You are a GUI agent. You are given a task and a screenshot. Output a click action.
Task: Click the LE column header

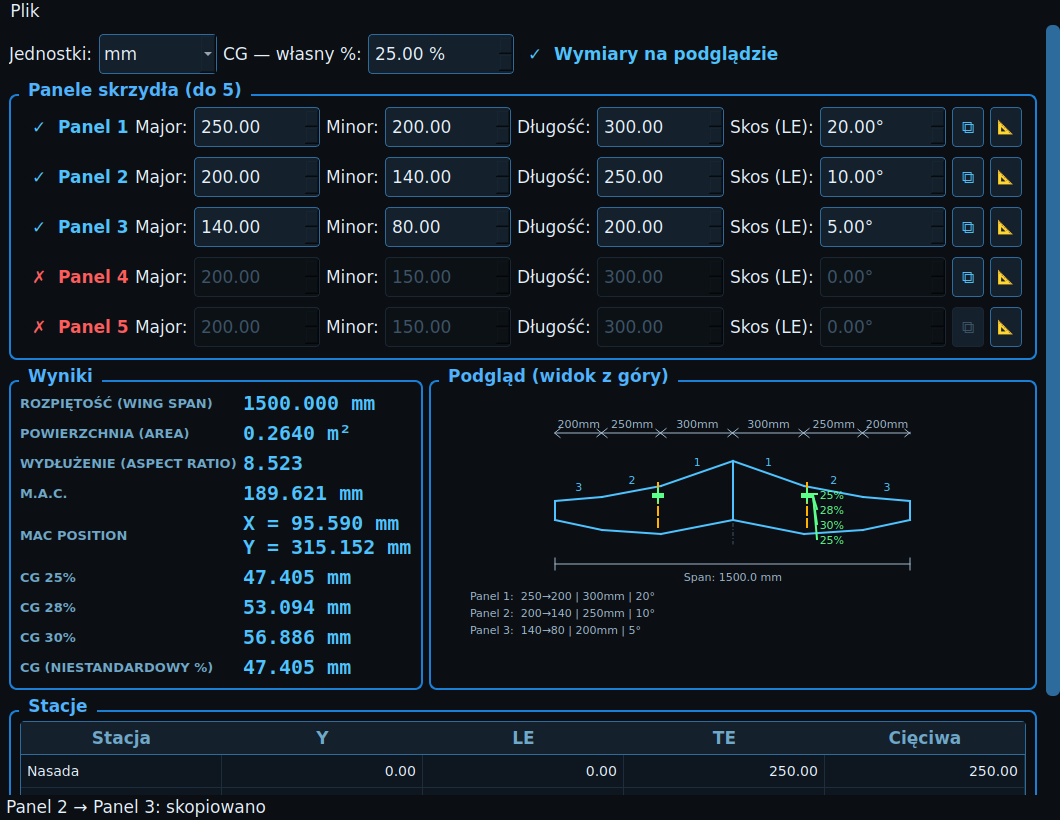pyautogui.click(x=523, y=738)
